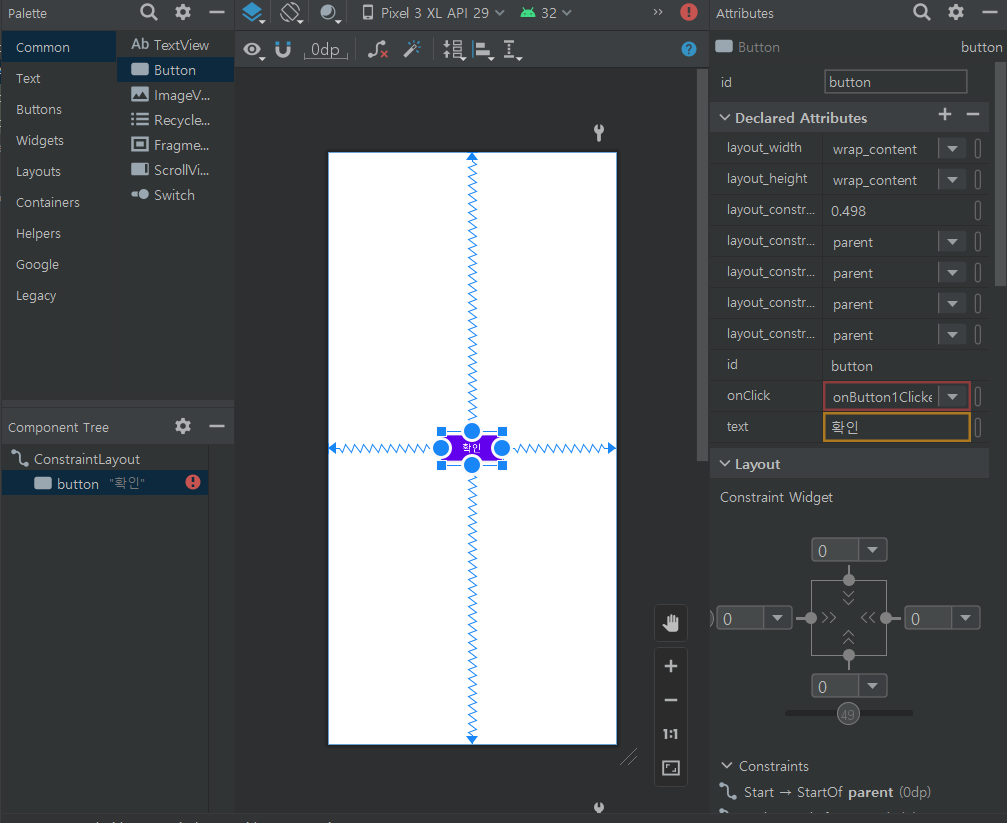The image size is (1007, 823).
Task: Open Palette settings gear
Action: coord(183,12)
